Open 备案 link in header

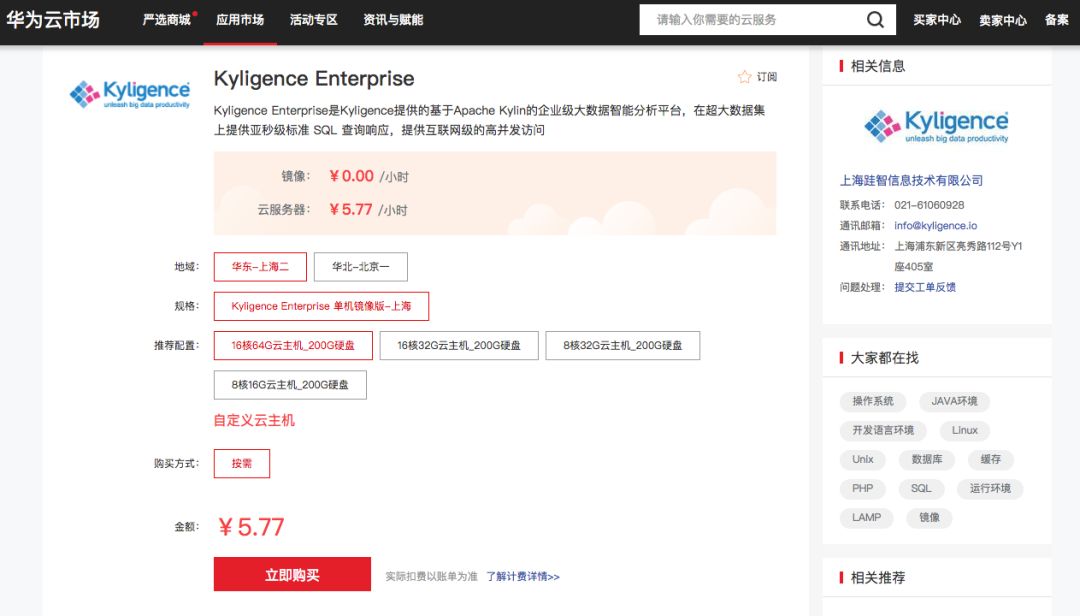1057,20
